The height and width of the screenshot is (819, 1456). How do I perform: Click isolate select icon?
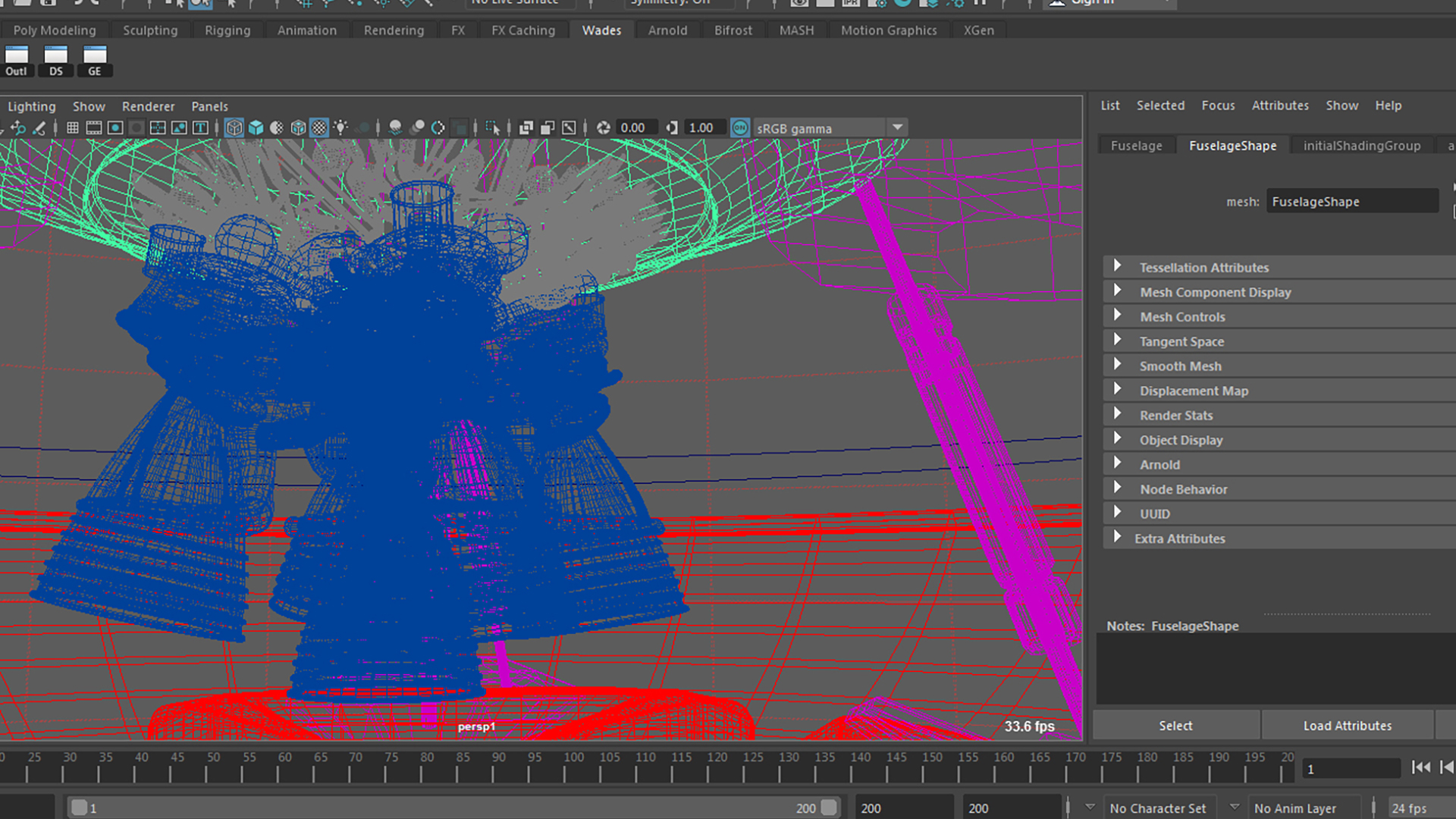[x=492, y=128]
